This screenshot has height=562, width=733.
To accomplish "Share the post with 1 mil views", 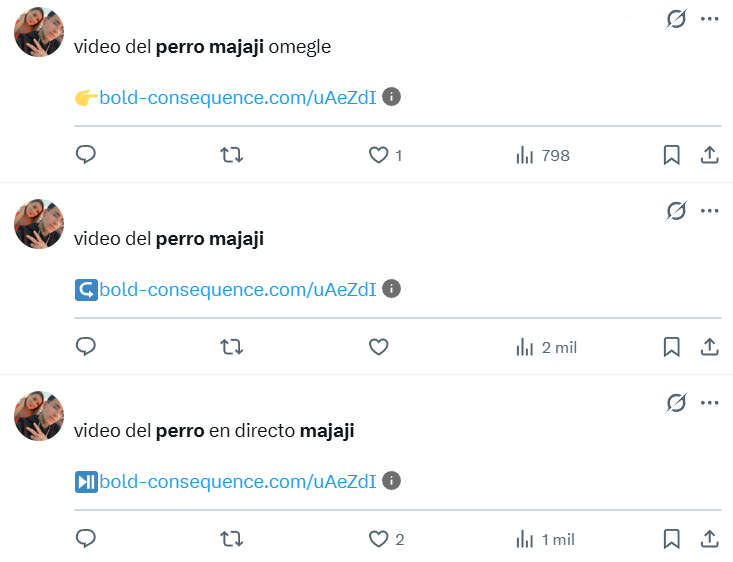I will pyautogui.click(x=709, y=539).
